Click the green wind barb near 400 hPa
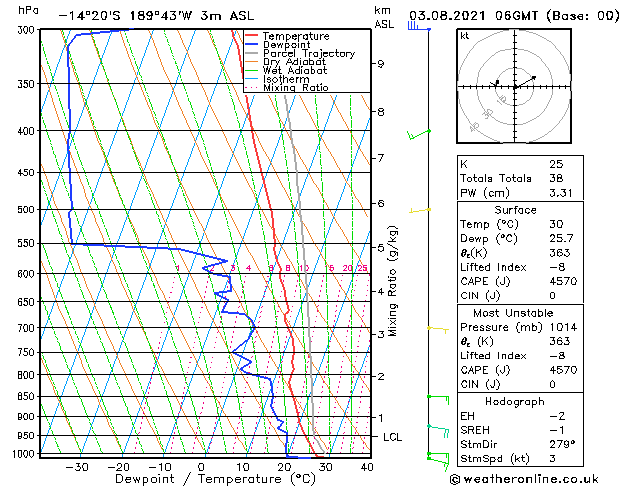Screen dimensions: 629x486 click(418, 133)
